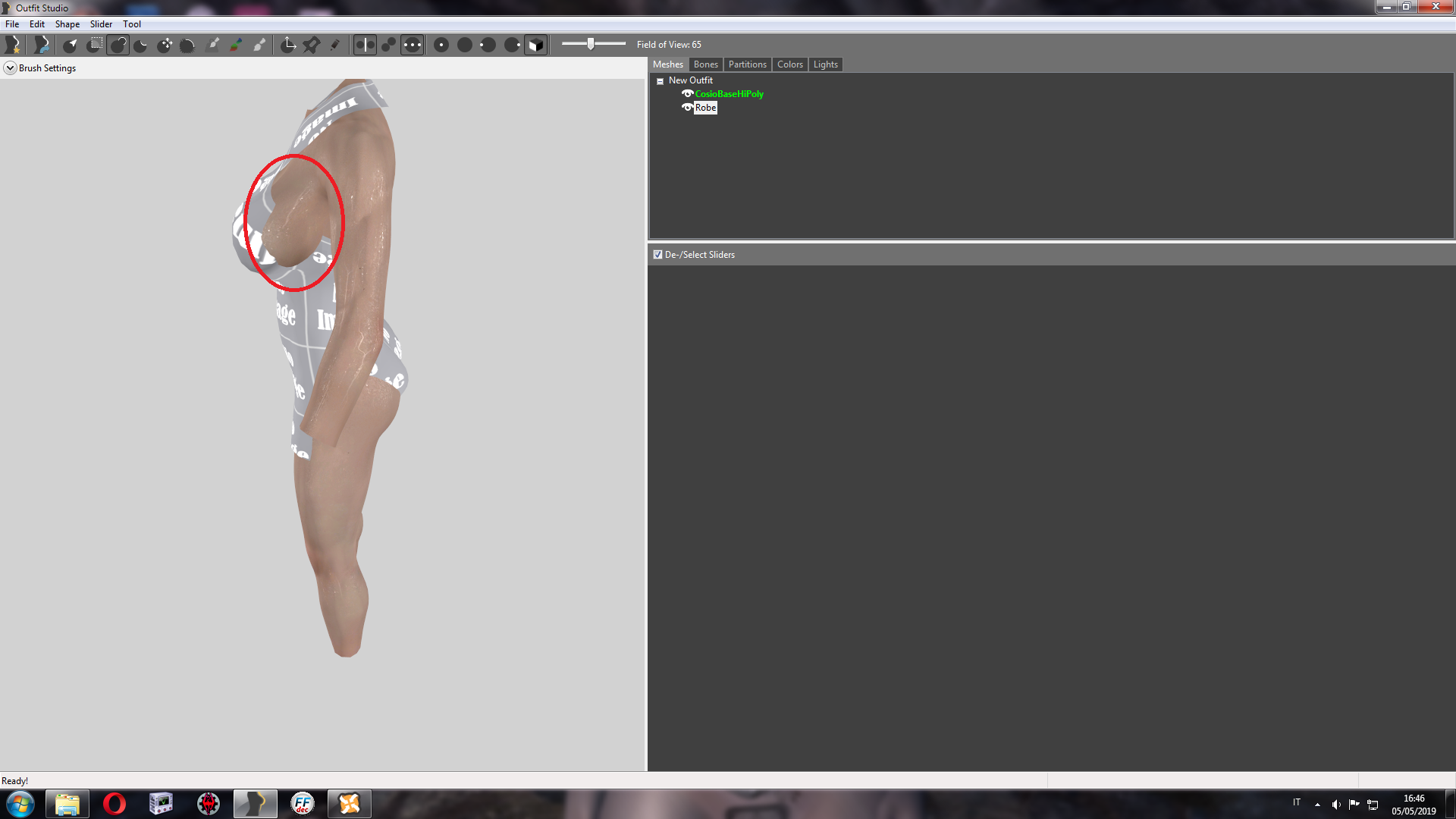Switch to right side view

(x=512, y=45)
